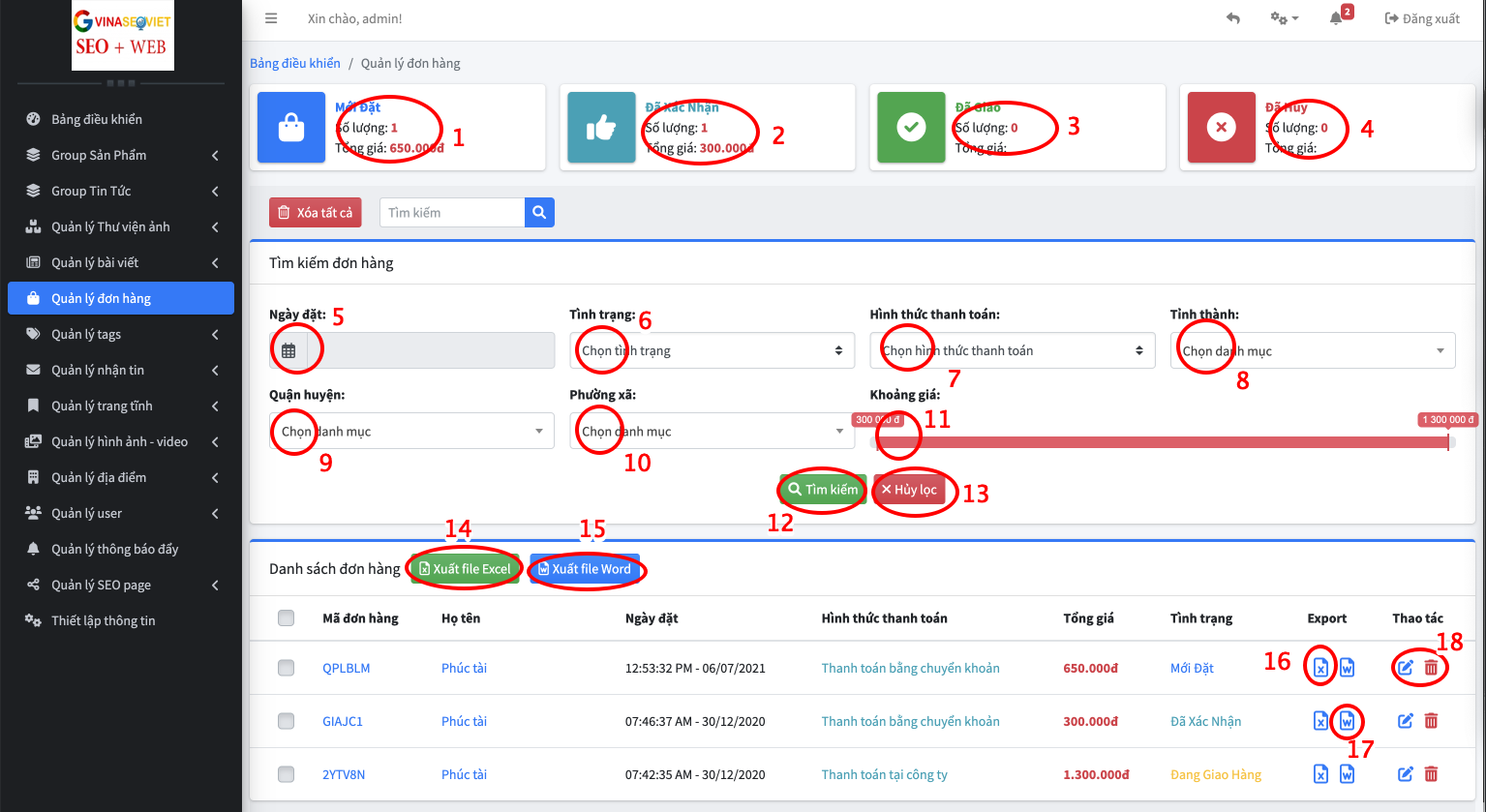Open the Quận huyện category dropdown

click(411, 431)
